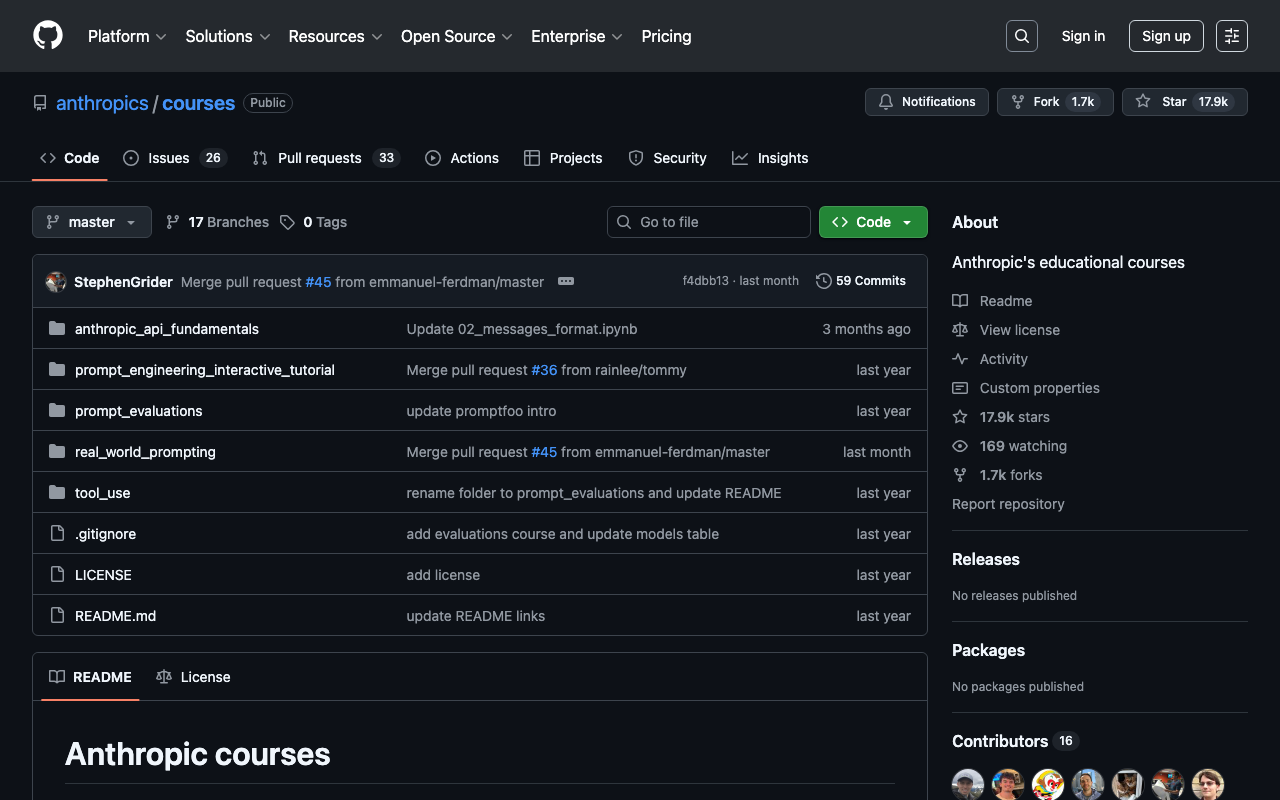Click the Go to file search field
This screenshot has height=800, width=1280.
coord(708,222)
